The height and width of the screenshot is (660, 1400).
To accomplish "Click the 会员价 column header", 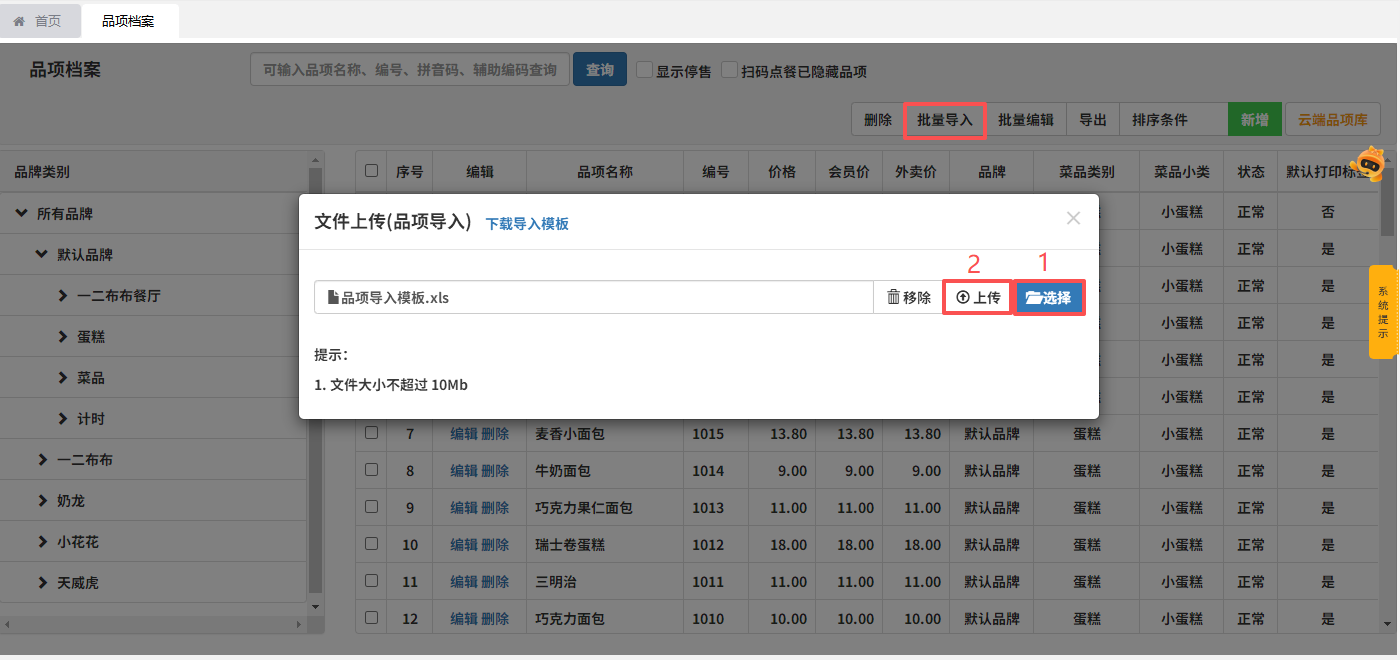I will pyautogui.click(x=849, y=171).
